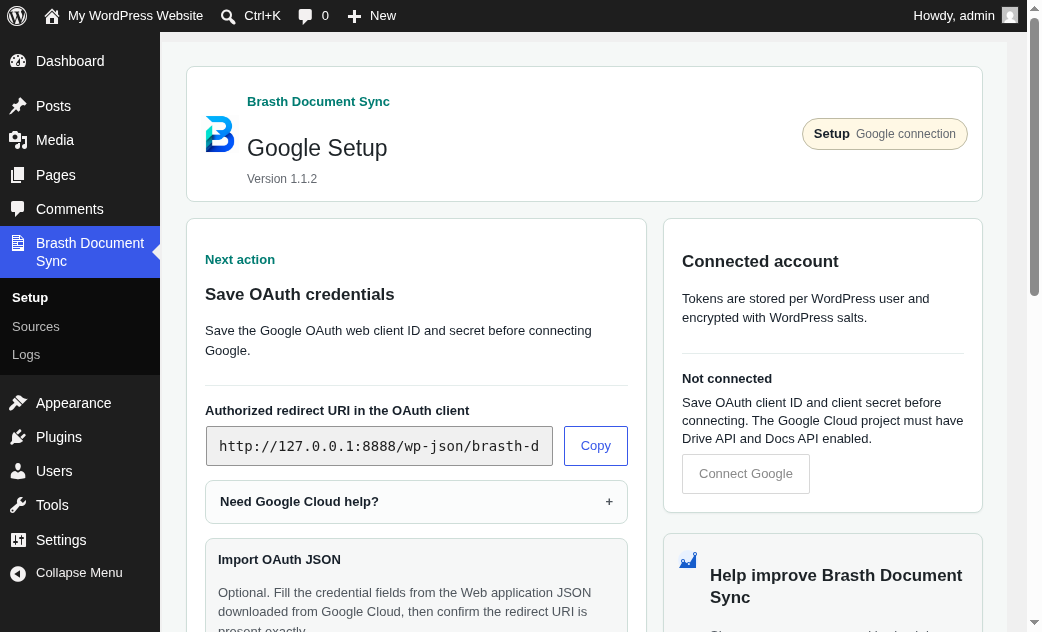Click the plus icon next to New

pos(354,17)
